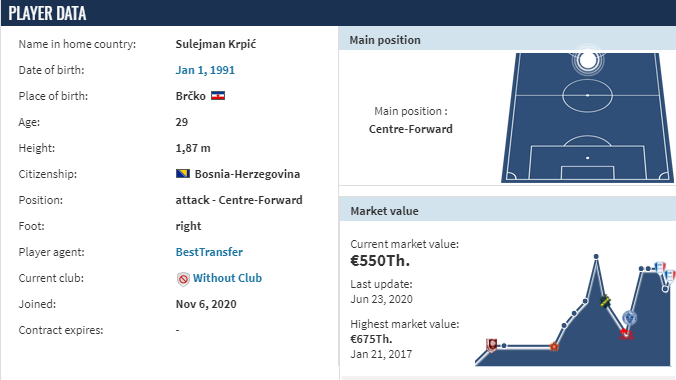Image resolution: width=676 pixels, height=380 pixels.
Task: Click the centre-forward position marker on pitch
Action: (x=588, y=60)
